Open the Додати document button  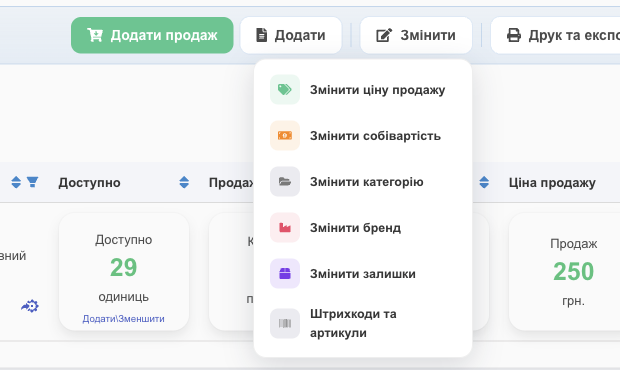(x=291, y=35)
